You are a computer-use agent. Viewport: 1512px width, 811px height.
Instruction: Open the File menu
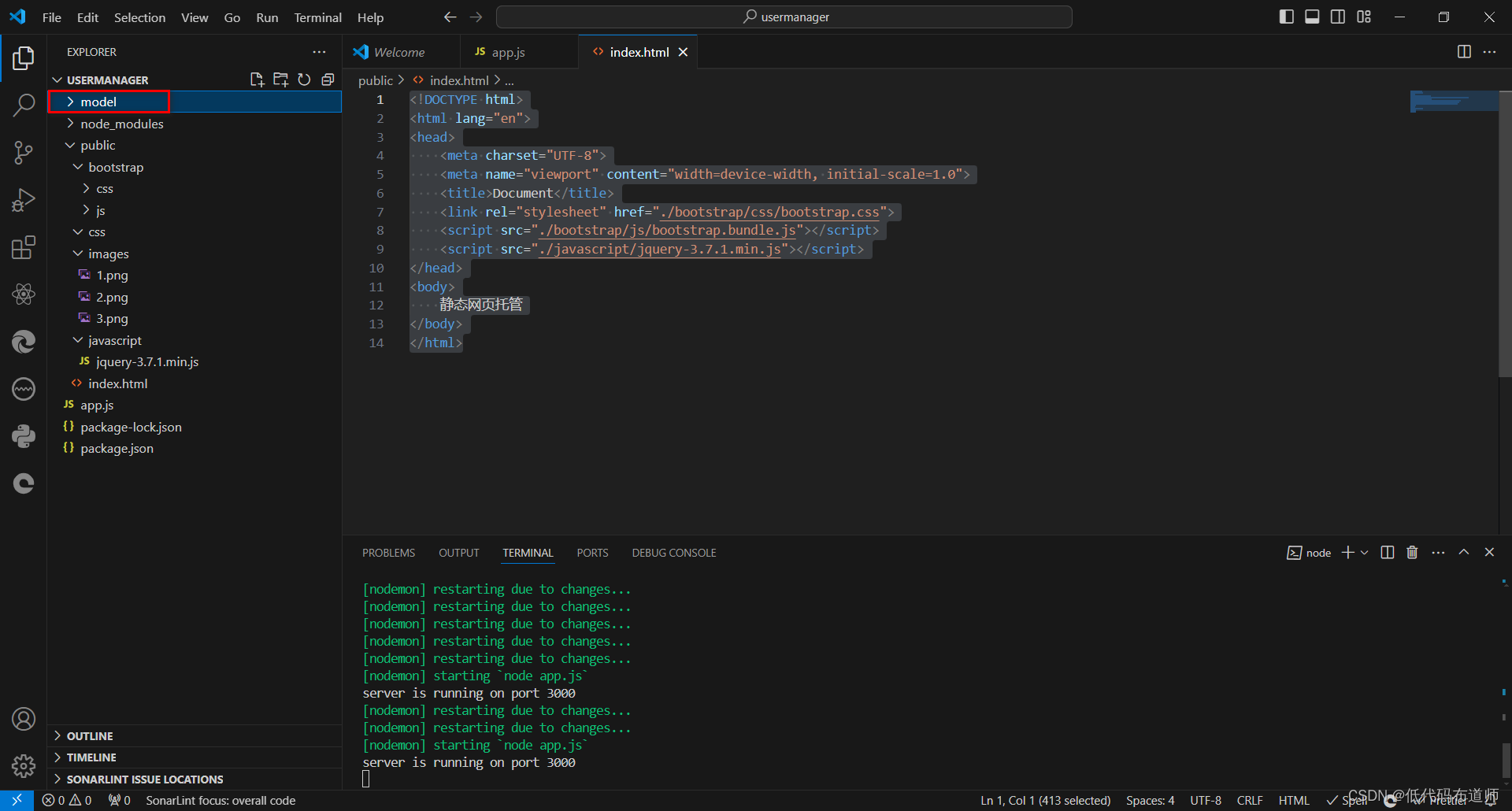tap(52, 17)
